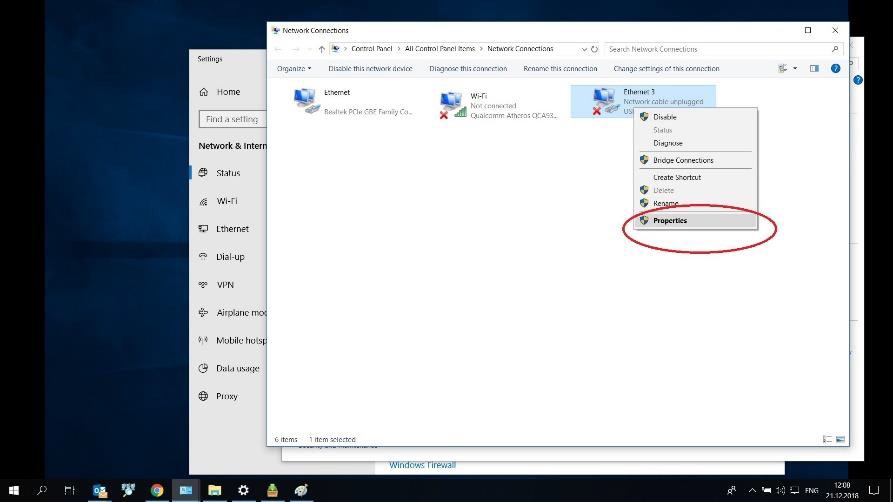Screen dimensions: 893x502
Task: Maximize the Network Connections window
Action: click(808, 30)
